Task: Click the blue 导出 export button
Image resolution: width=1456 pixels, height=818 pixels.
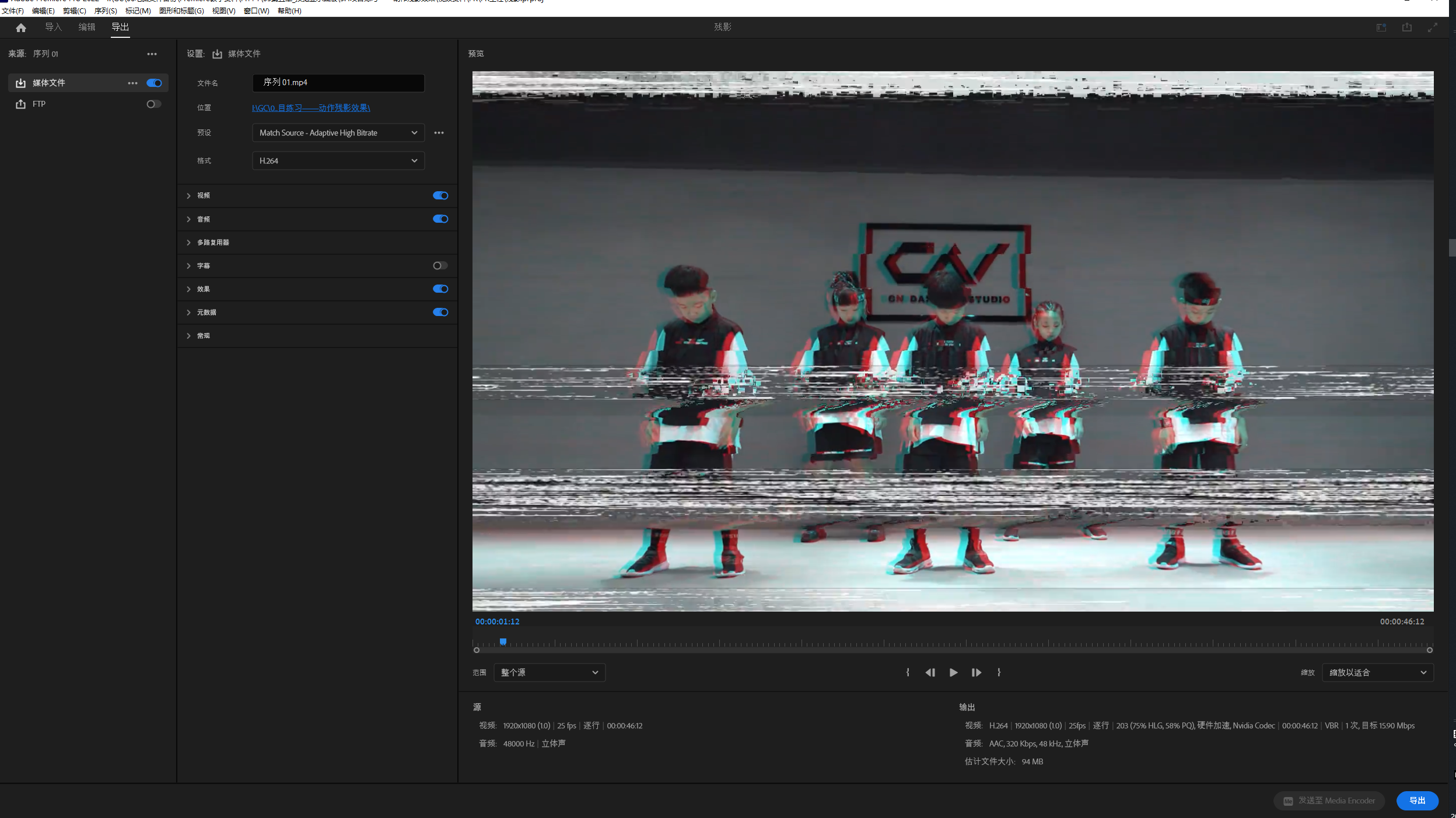Action: (x=1416, y=801)
